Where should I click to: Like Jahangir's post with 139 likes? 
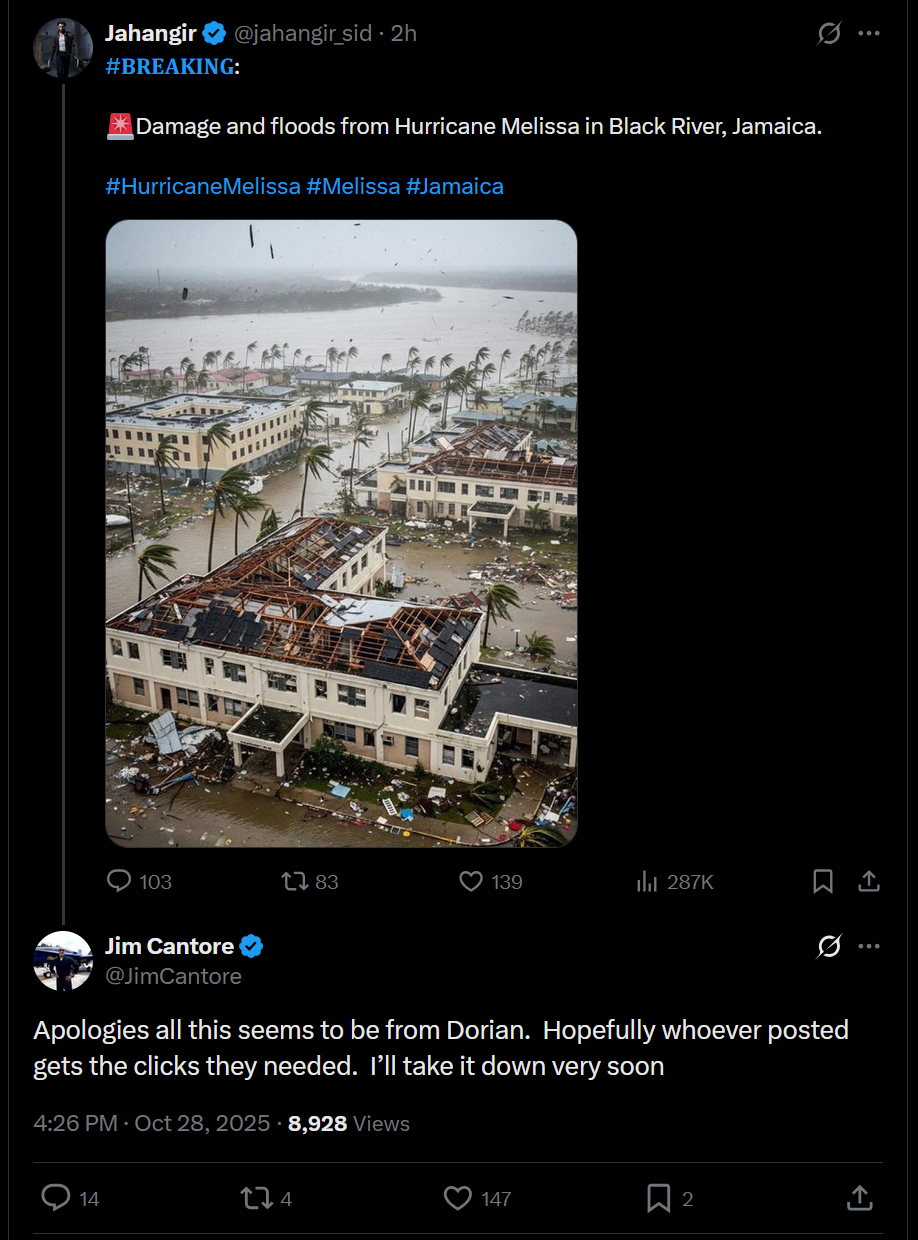[x=471, y=881]
